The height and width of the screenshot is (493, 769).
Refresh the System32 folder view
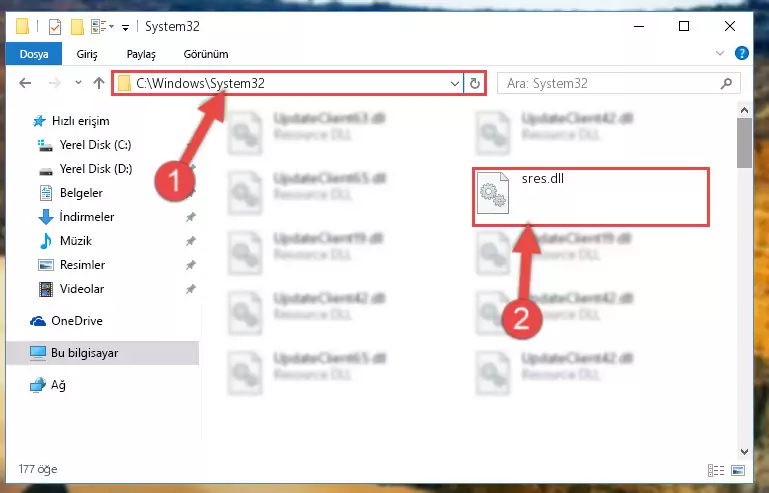(474, 83)
